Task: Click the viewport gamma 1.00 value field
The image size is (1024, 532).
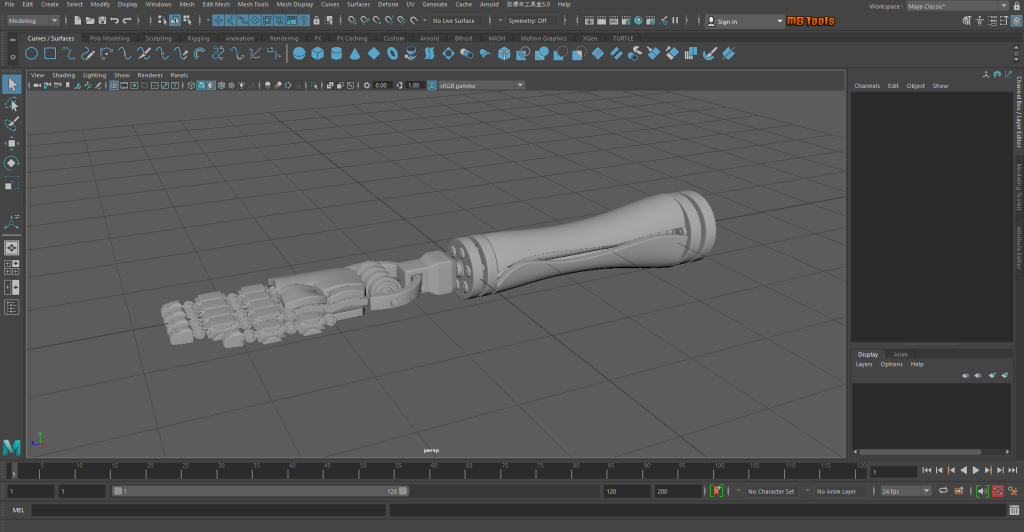Action: tap(414, 86)
